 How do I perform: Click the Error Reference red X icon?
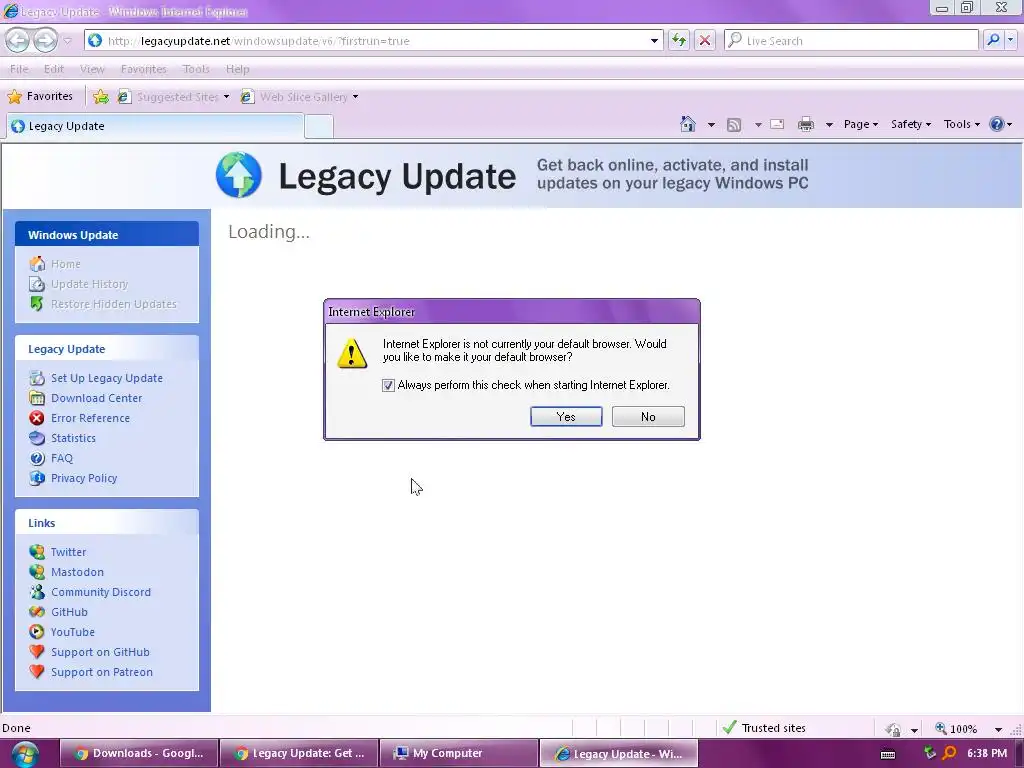click(37, 418)
